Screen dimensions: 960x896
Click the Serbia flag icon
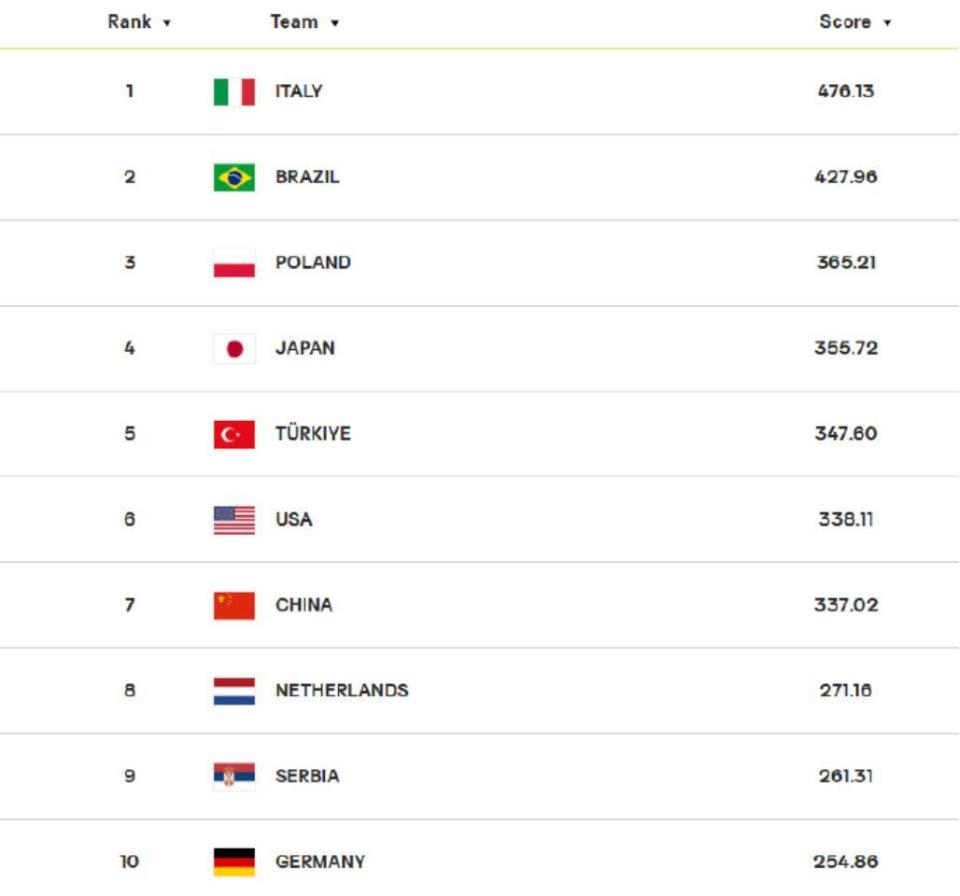click(234, 777)
